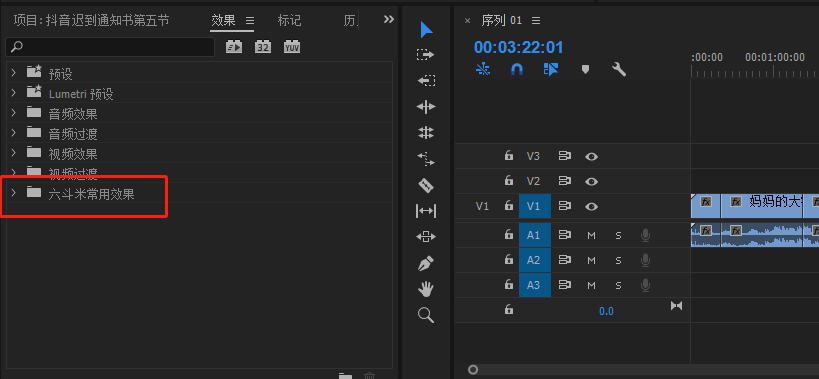Viewport: 819px width, 379px height.
Task: Select the Zoom tool
Action: pos(426,315)
